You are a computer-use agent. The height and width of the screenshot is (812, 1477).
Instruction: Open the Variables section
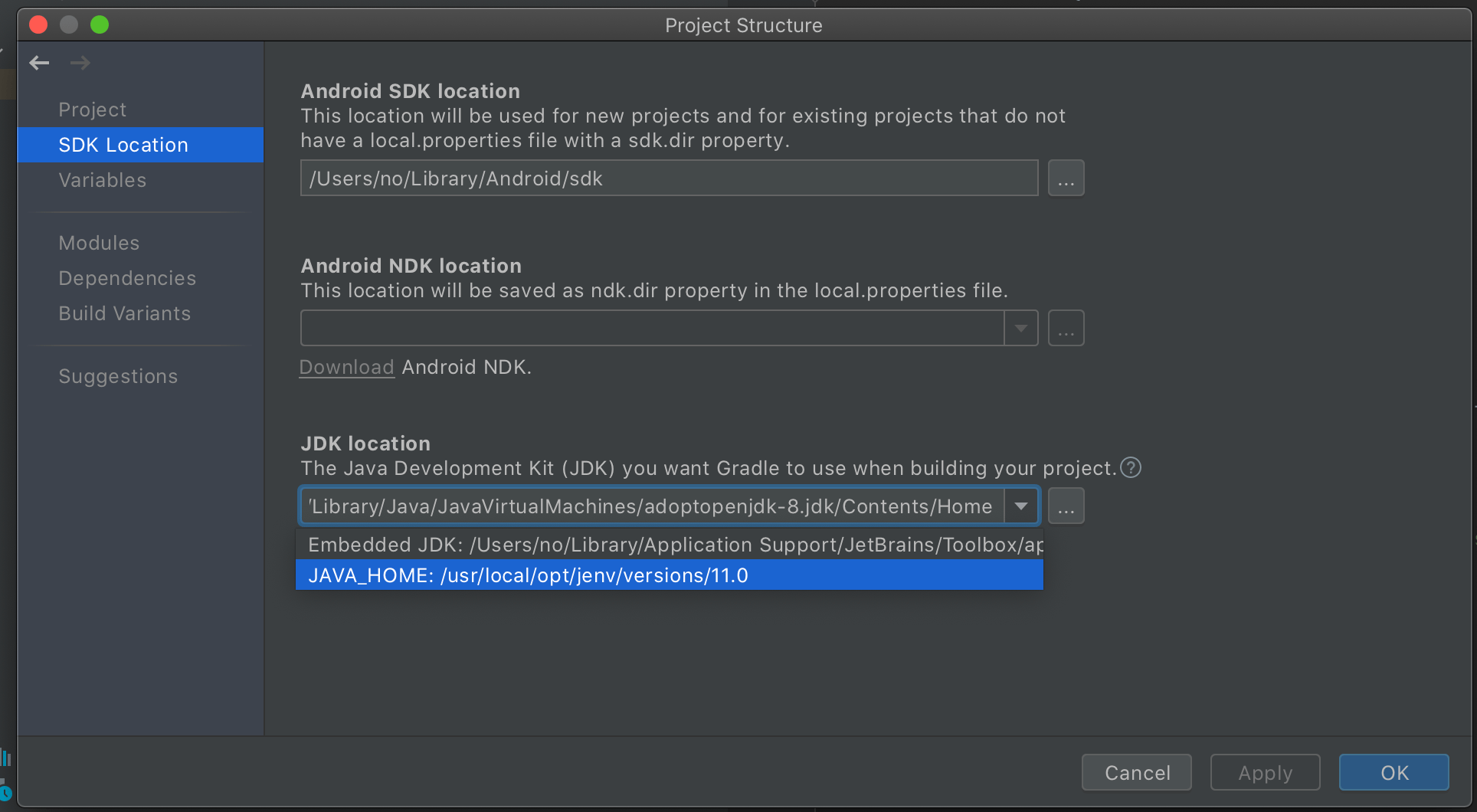pos(102,180)
